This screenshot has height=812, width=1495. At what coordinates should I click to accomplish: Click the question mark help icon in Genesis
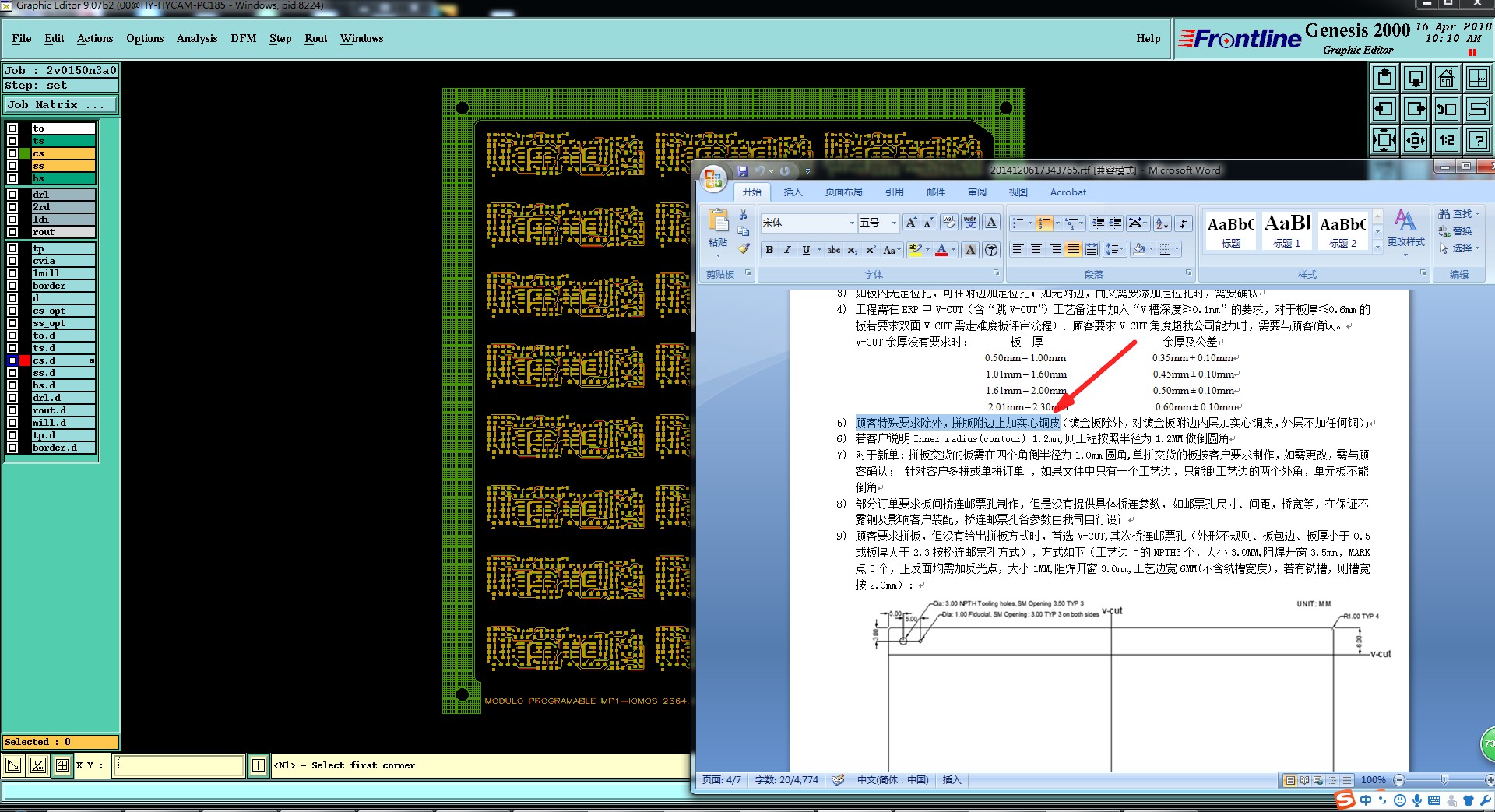click(x=1478, y=140)
